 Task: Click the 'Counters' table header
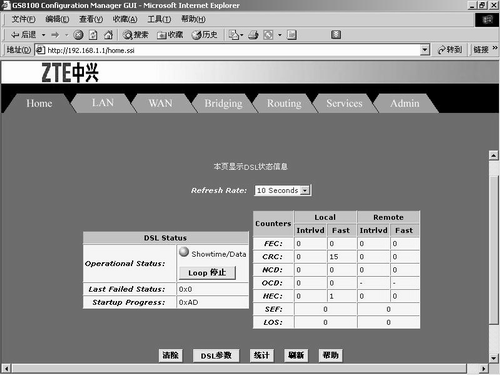273,224
